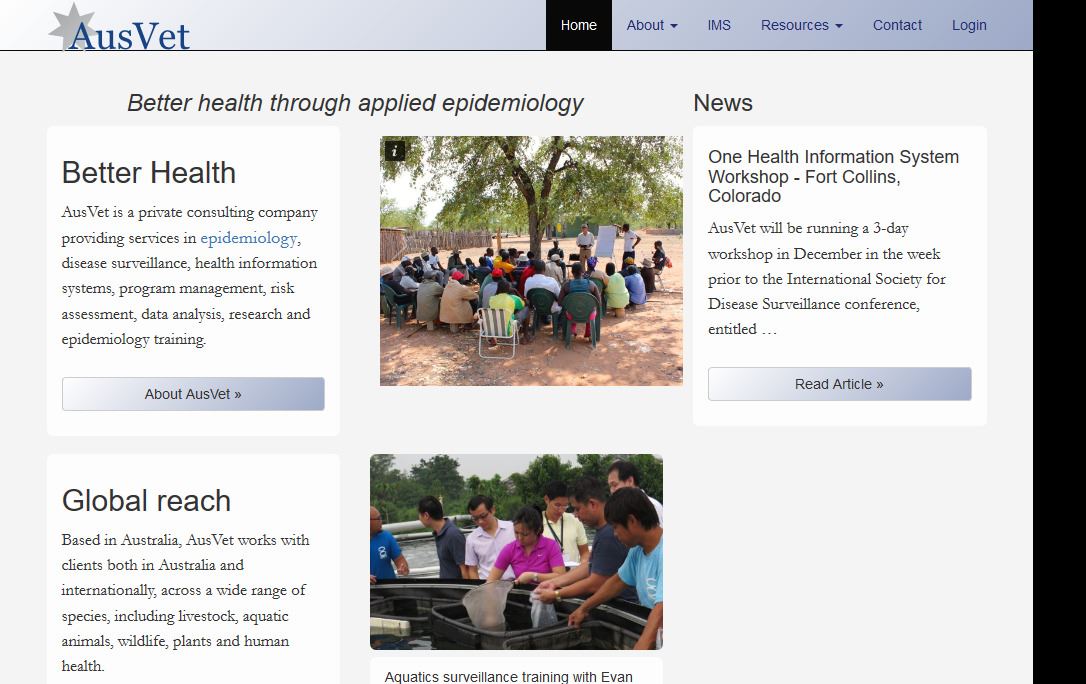1086x684 pixels.
Task: Click the Global reach heading
Action: coord(146,501)
